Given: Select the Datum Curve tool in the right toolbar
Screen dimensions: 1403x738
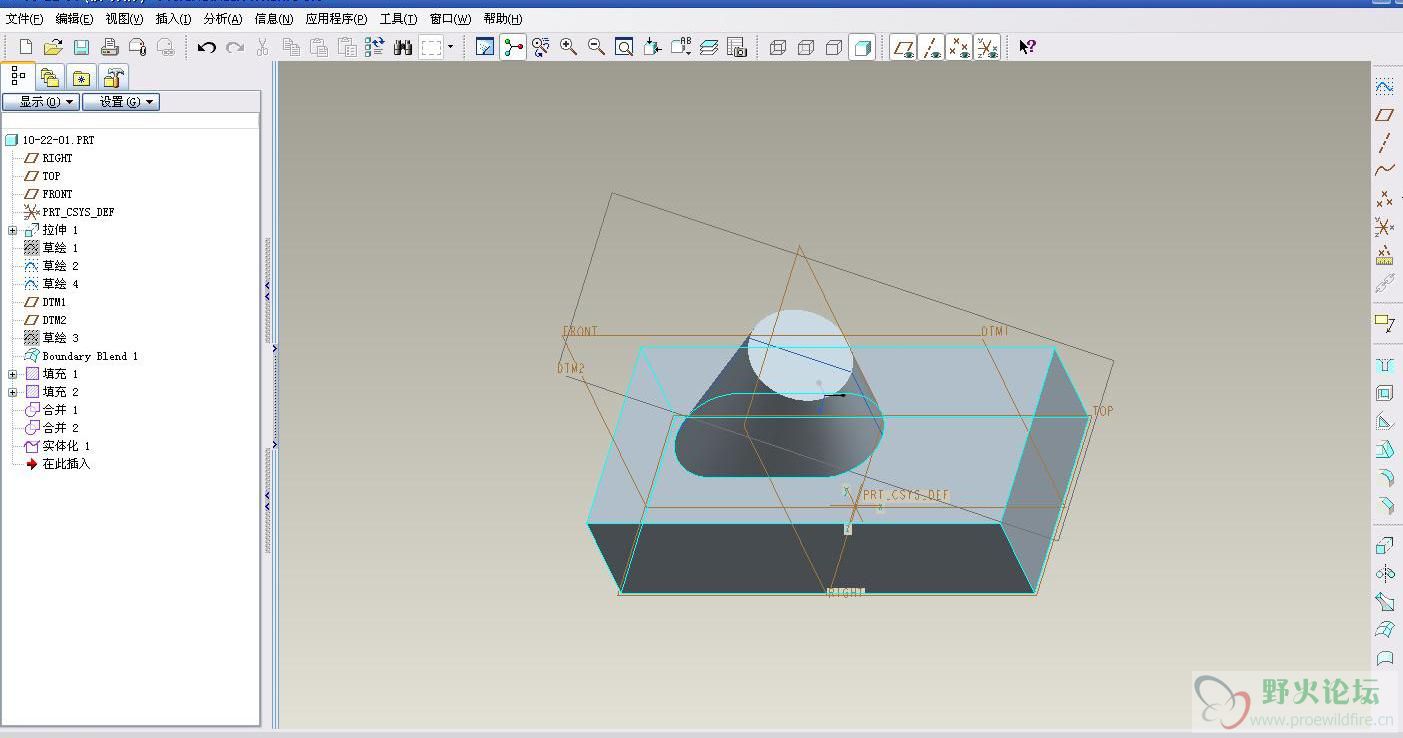Looking at the screenshot, I should [x=1385, y=171].
